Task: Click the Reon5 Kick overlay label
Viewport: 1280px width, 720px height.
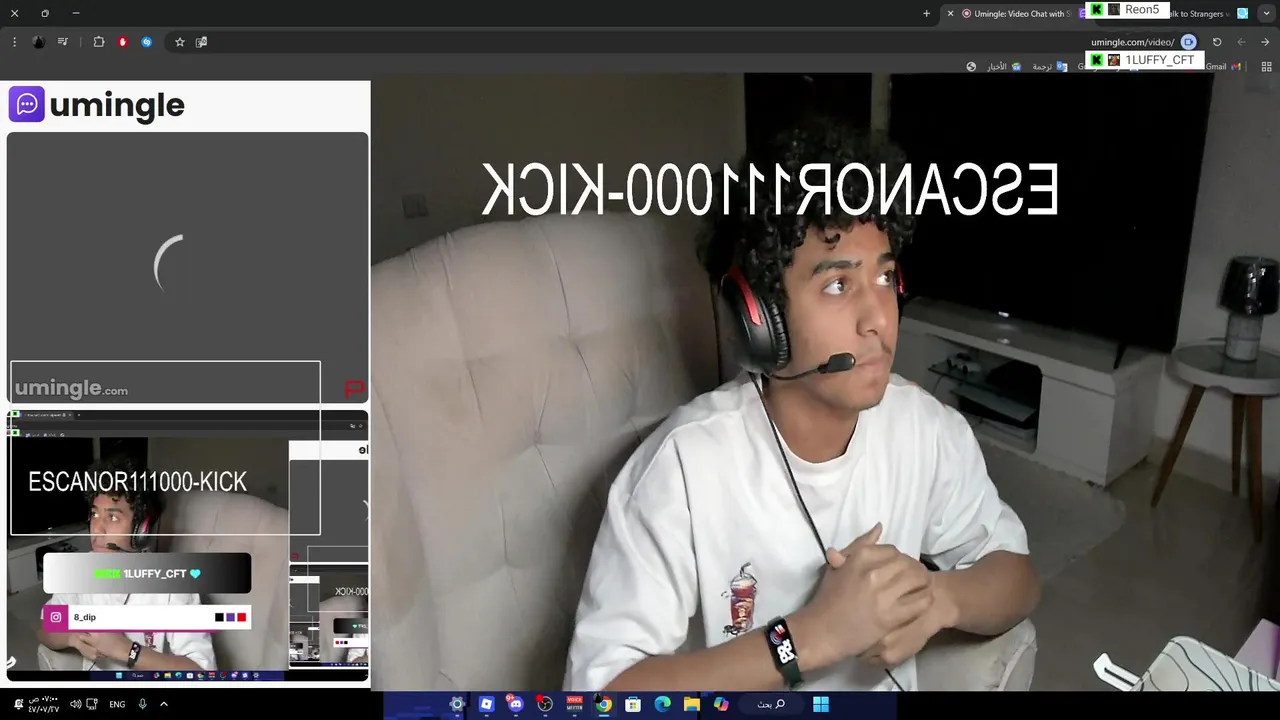Action: 1127,10
